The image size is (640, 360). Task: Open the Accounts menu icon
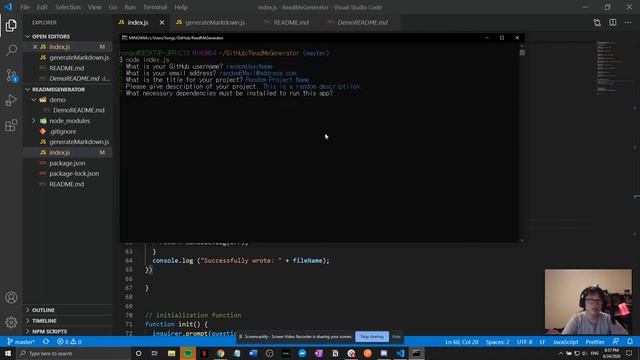[x=11, y=298]
